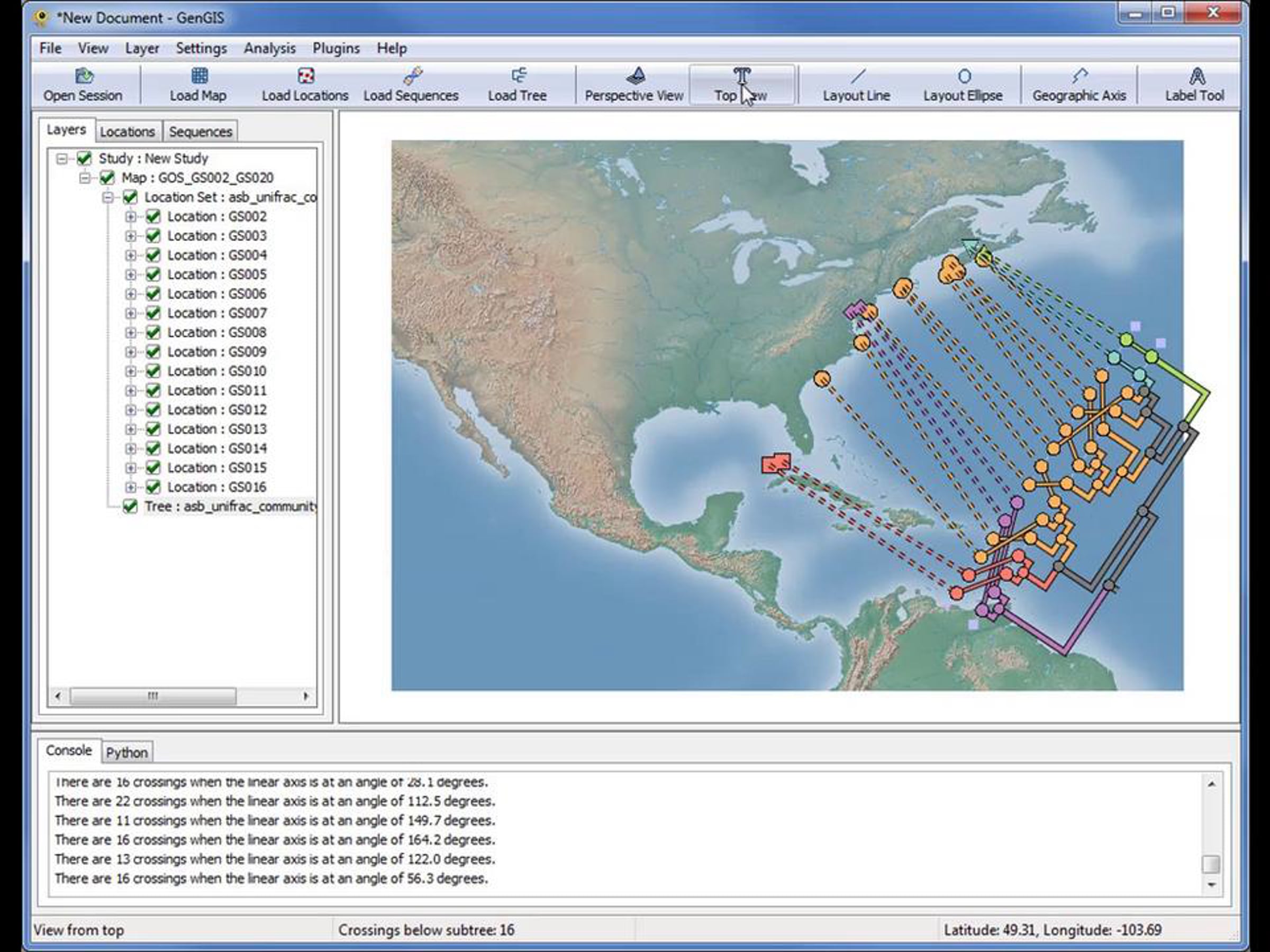Select the Label Tool icon

[1196, 76]
